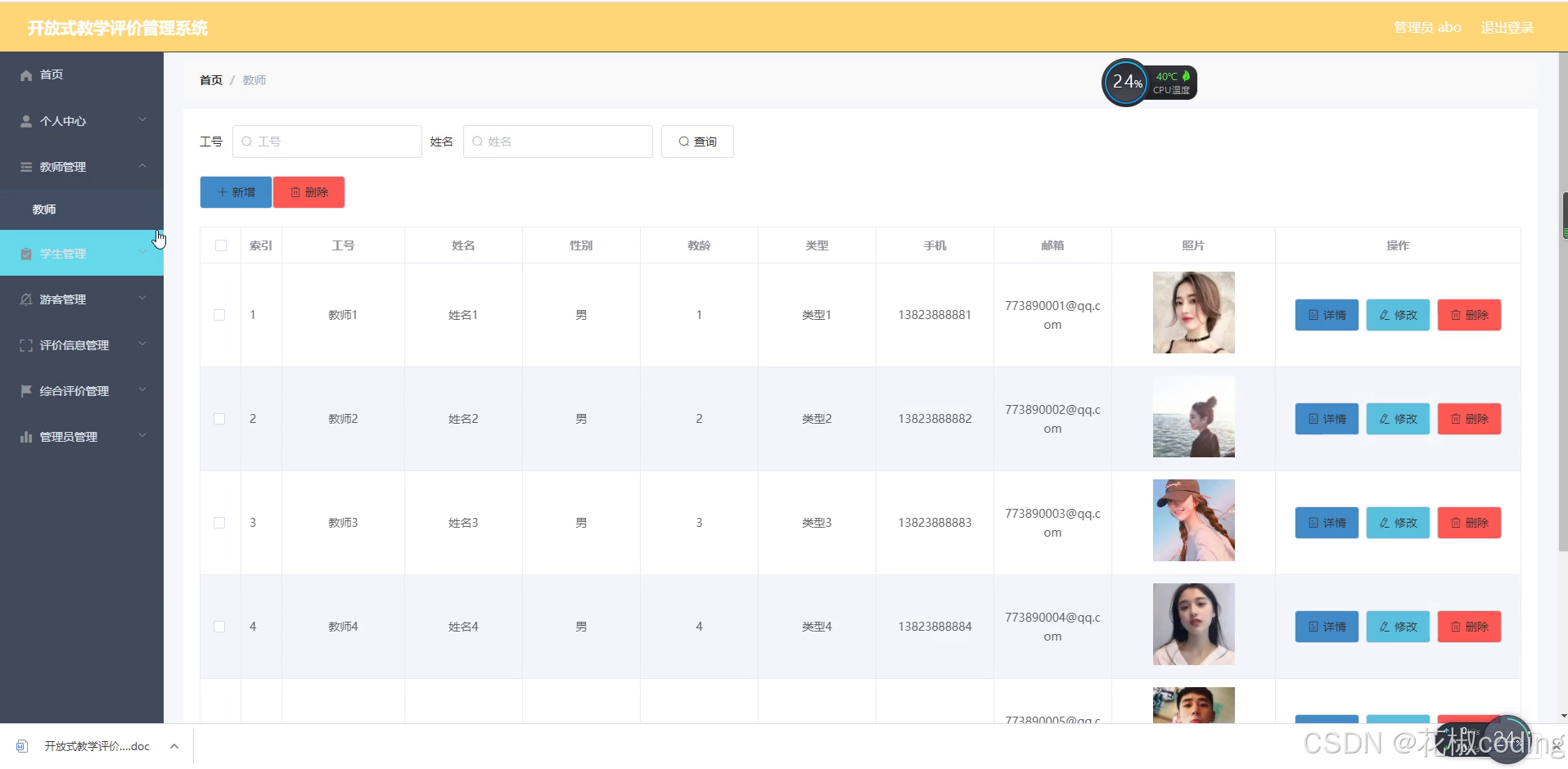
Task: Click the 姓名 search input field
Action: 558,142
